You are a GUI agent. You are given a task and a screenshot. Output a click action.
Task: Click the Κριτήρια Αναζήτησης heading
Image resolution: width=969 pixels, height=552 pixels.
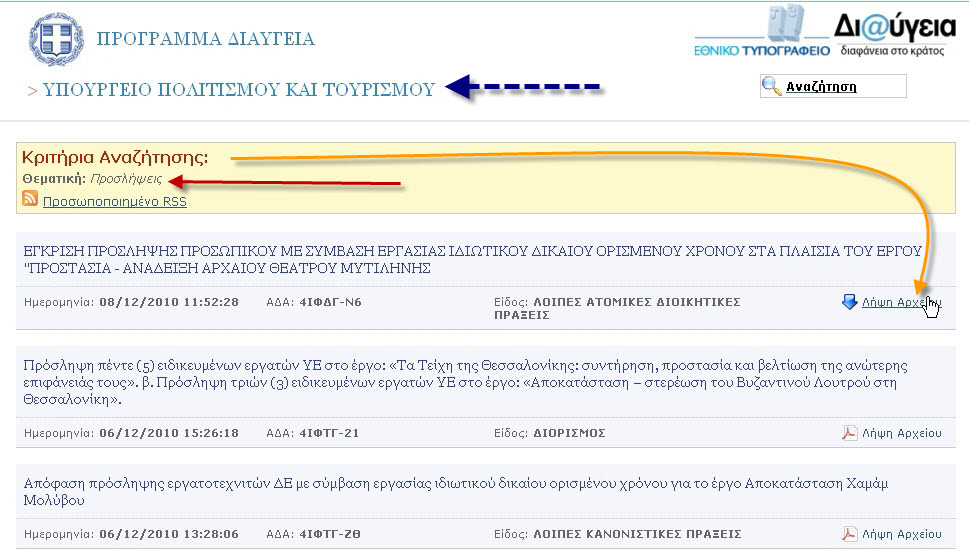pos(115,157)
